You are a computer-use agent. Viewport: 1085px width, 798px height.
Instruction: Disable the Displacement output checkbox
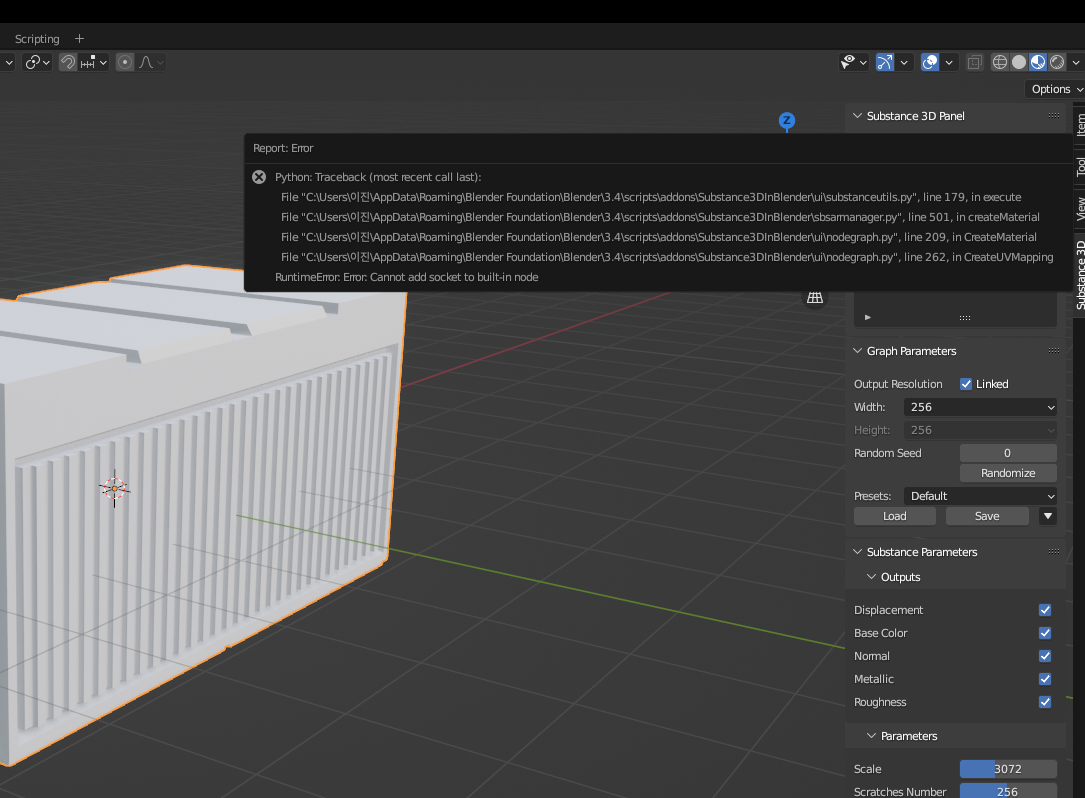point(1044,609)
